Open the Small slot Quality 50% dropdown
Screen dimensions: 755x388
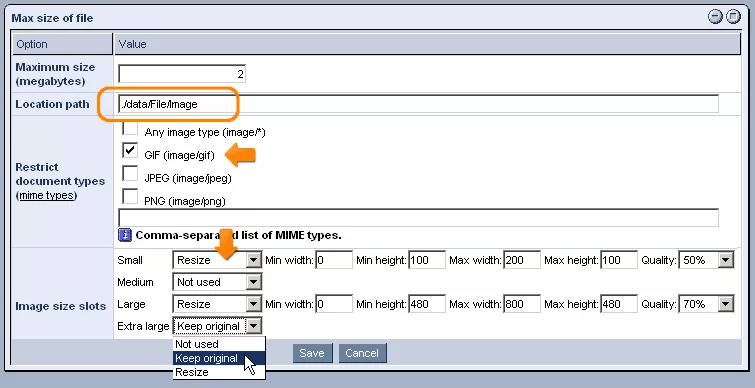coord(706,260)
